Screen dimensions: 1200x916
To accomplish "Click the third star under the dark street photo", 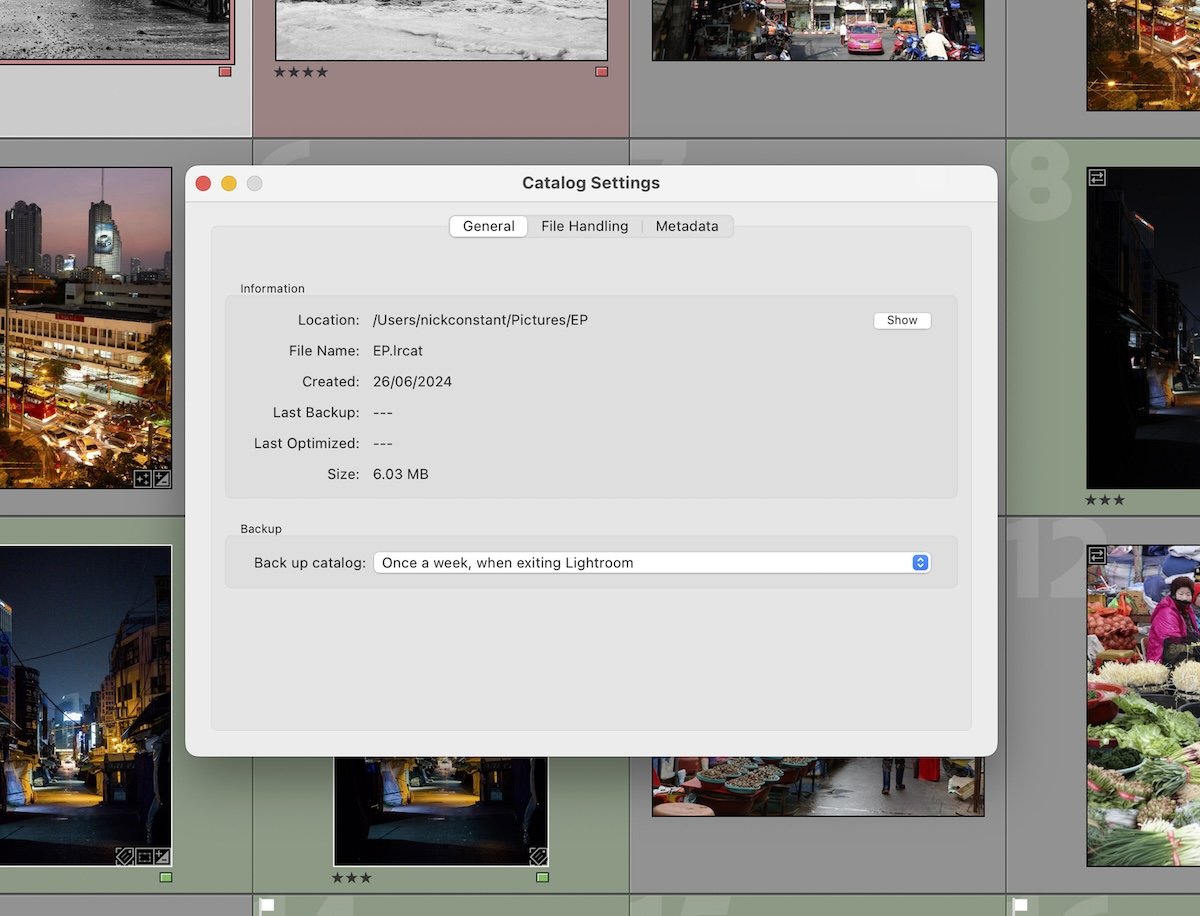I will (x=1118, y=500).
